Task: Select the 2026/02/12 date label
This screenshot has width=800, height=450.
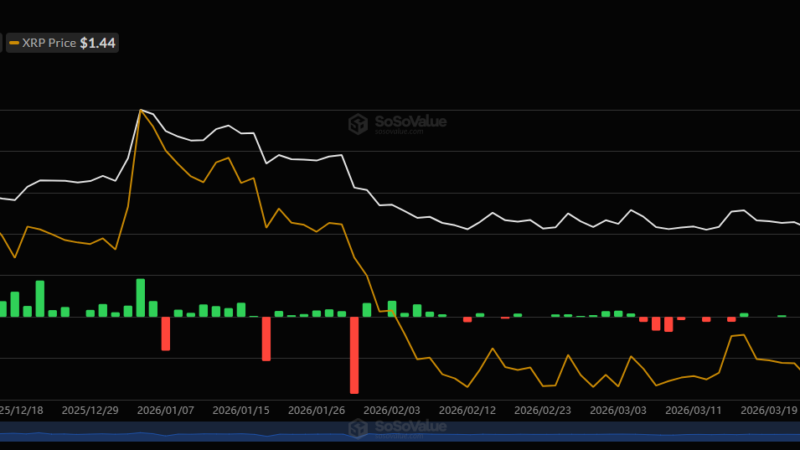Action: point(467,410)
